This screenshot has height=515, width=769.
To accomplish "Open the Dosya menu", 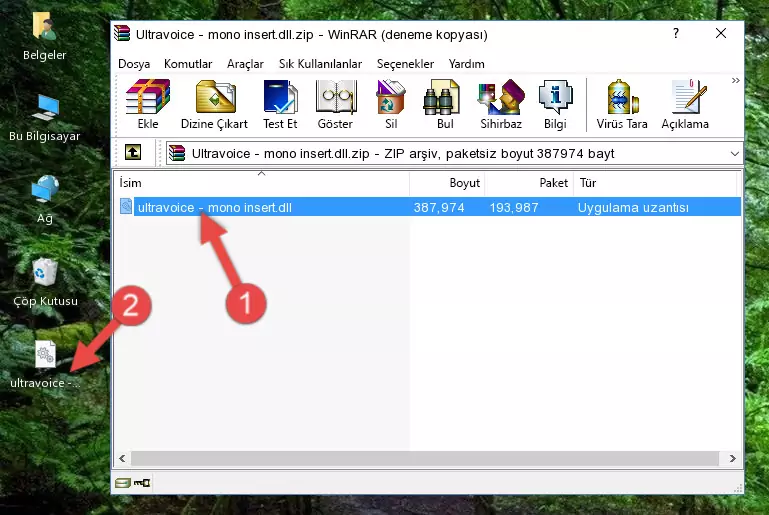I will coord(134,64).
